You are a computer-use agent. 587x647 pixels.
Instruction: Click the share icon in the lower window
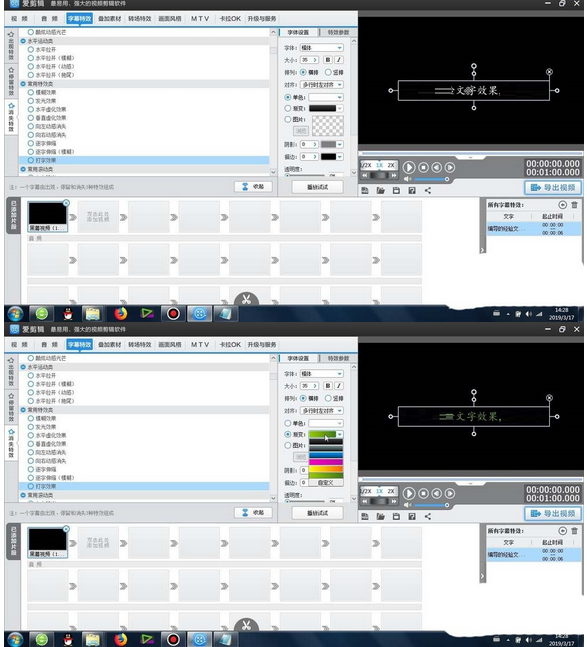(x=428, y=516)
